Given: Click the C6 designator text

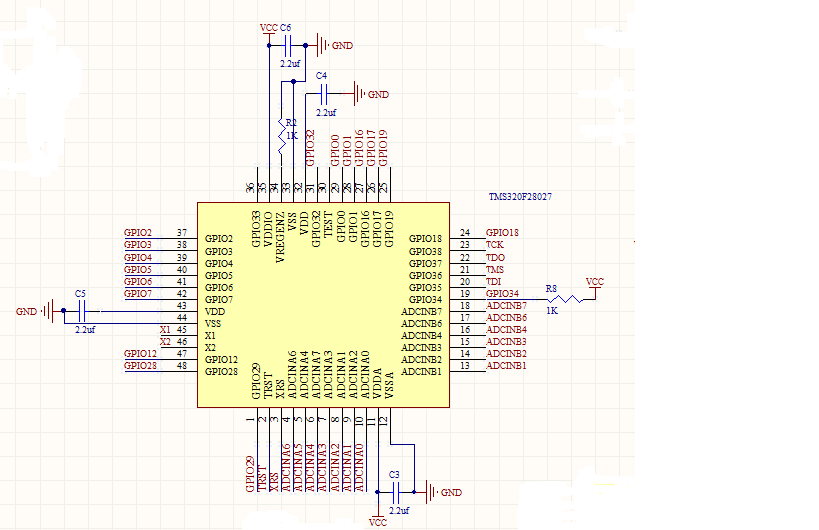Looking at the screenshot, I should [x=285, y=28].
